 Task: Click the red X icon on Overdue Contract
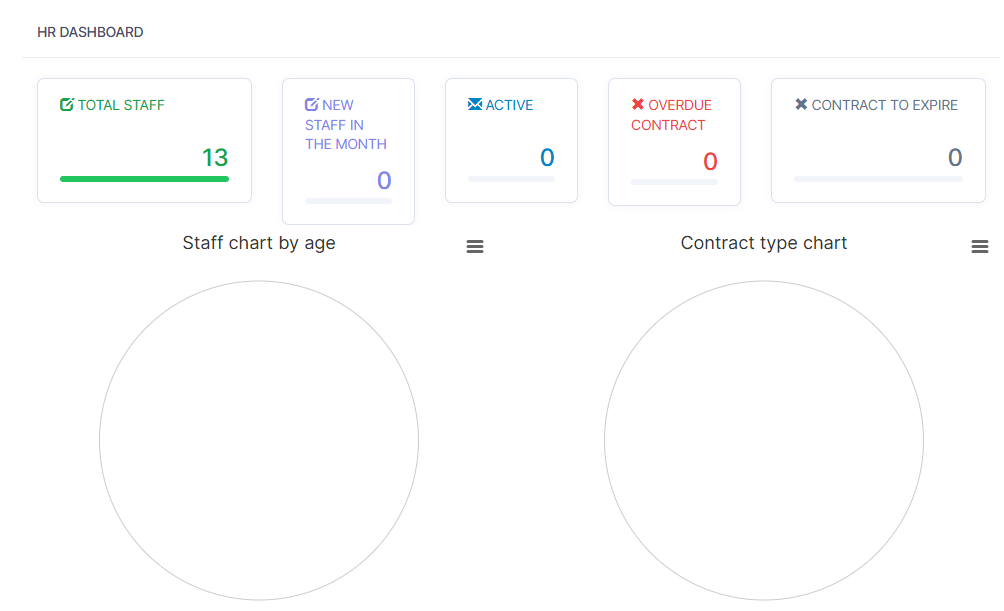(638, 105)
